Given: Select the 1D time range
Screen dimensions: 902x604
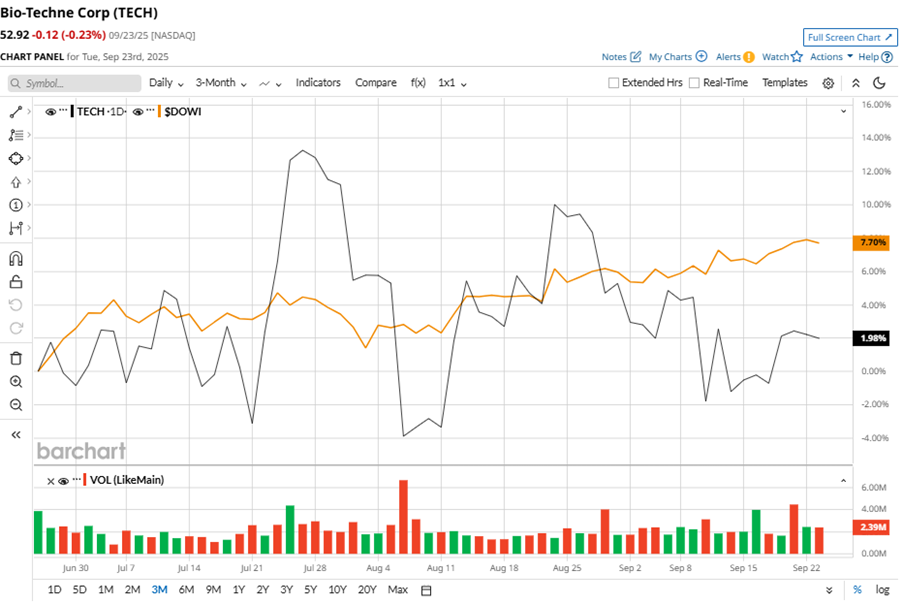Looking at the screenshot, I should (x=54, y=590).
